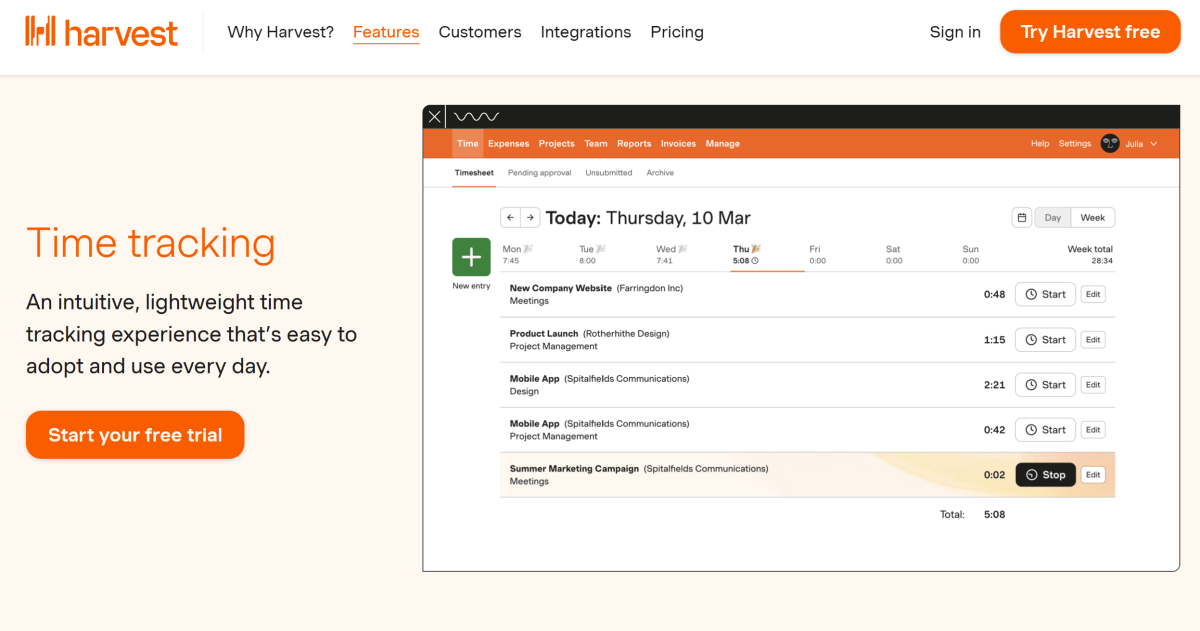Edit the Product Launch entry
This screenshot has width=1200, height=631.
(1093, 340)
